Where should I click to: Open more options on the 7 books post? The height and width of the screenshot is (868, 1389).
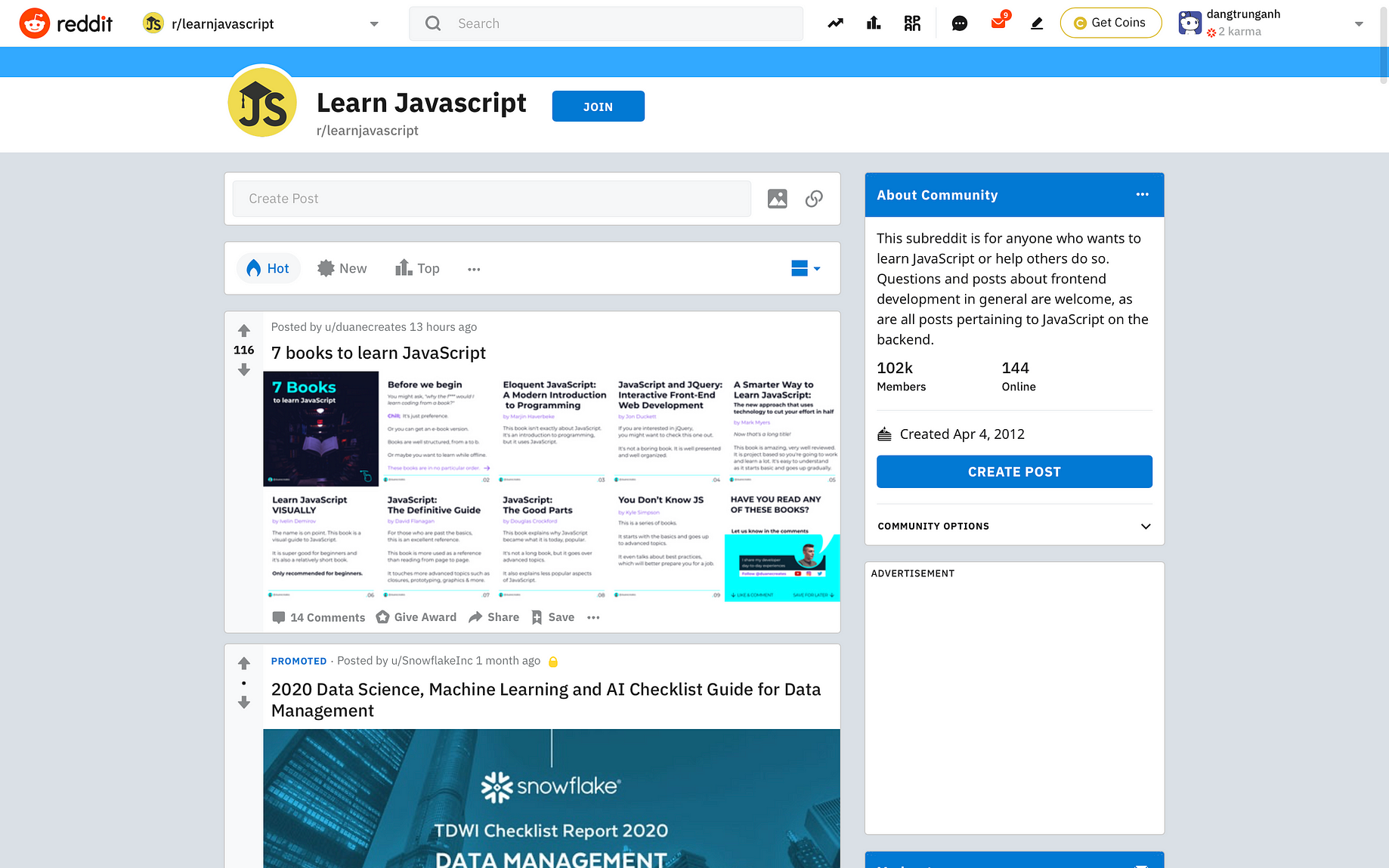tap(593, 617)
